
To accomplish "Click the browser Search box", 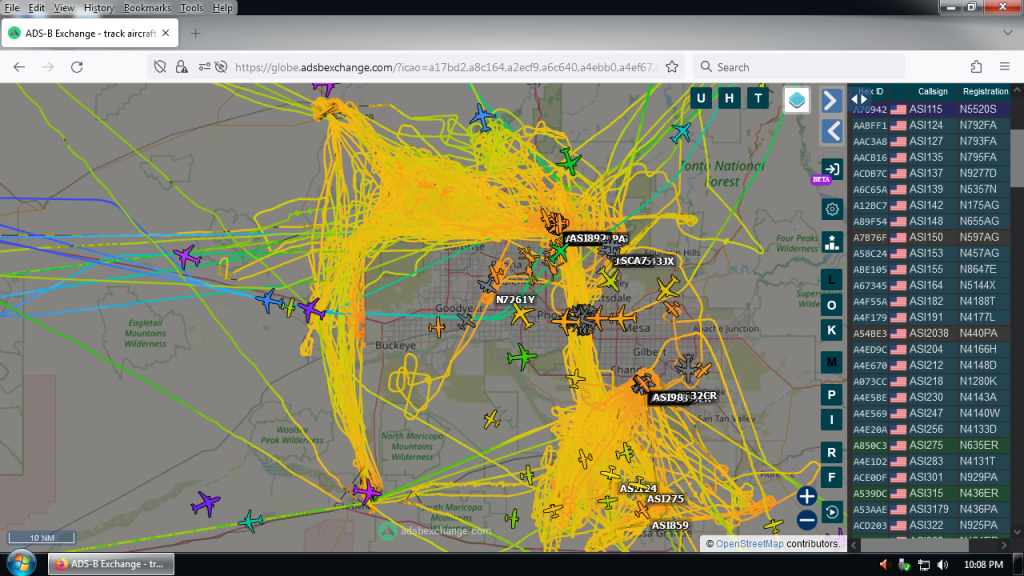I will coord(799,67).
